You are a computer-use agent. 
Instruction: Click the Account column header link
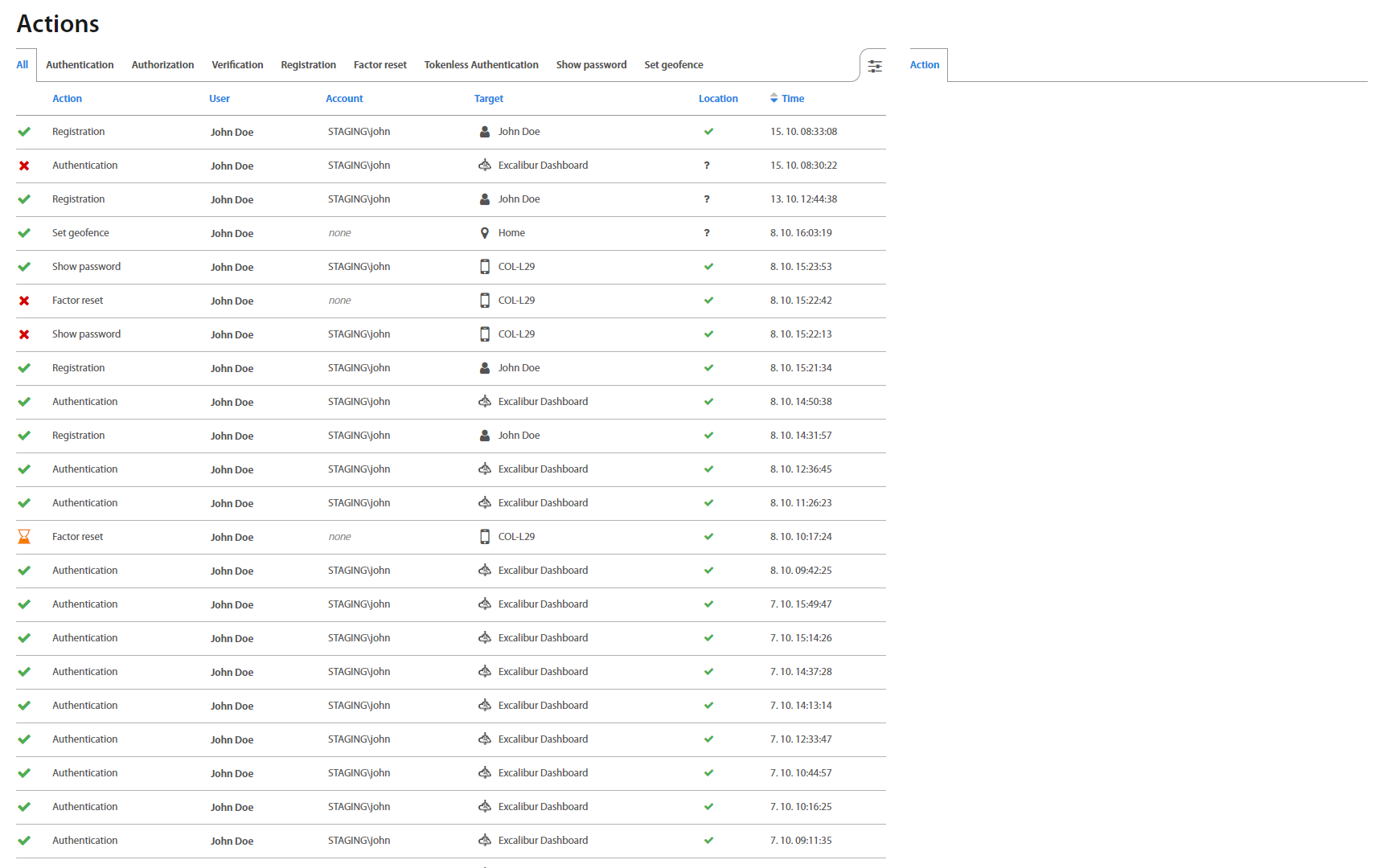(344, 99)
